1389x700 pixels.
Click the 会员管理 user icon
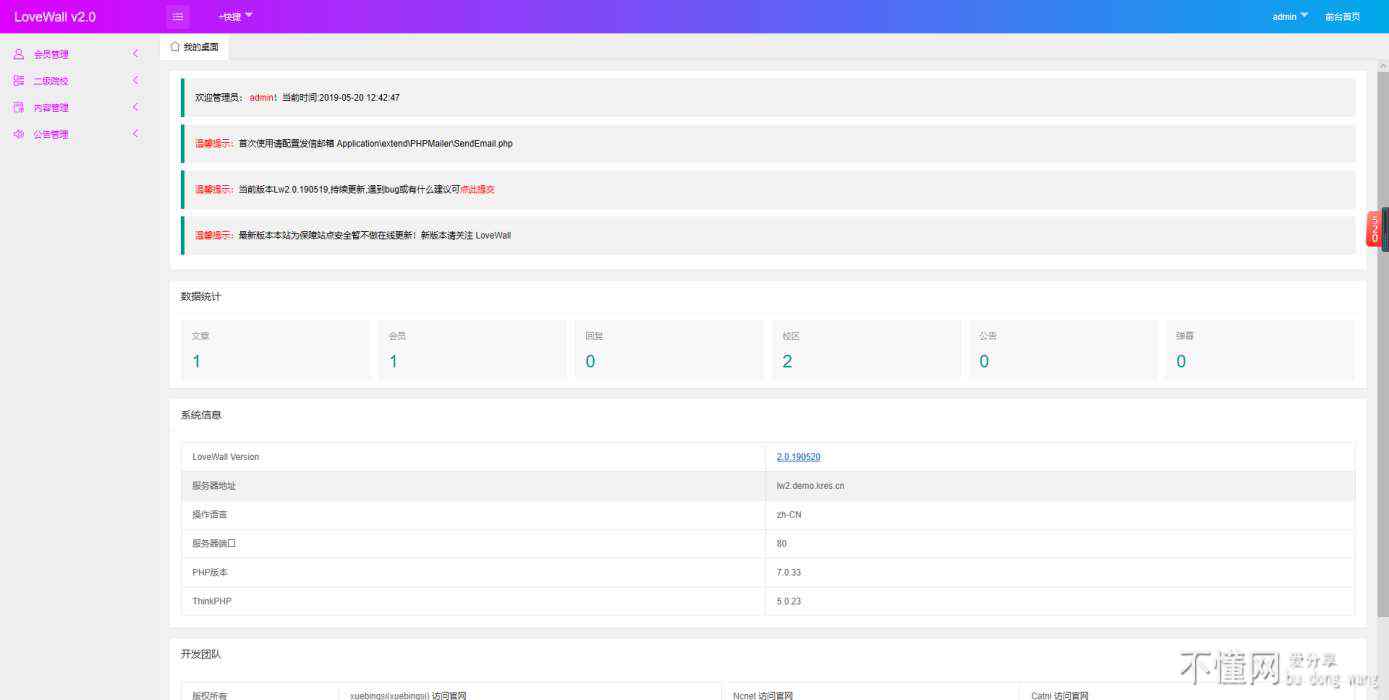coord(19,54)
